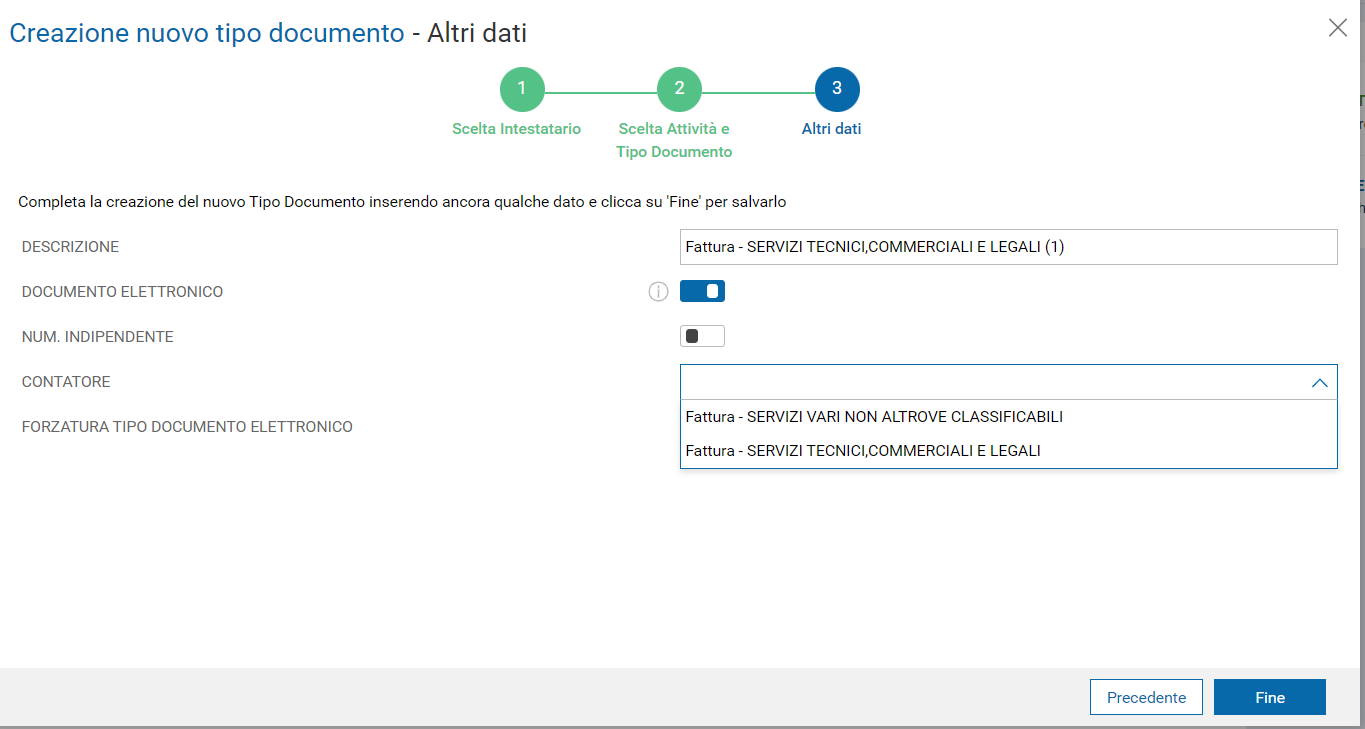Select step 3 Altri dati
The width and height of the screenshot is (1365, 729).
[837, 88]
